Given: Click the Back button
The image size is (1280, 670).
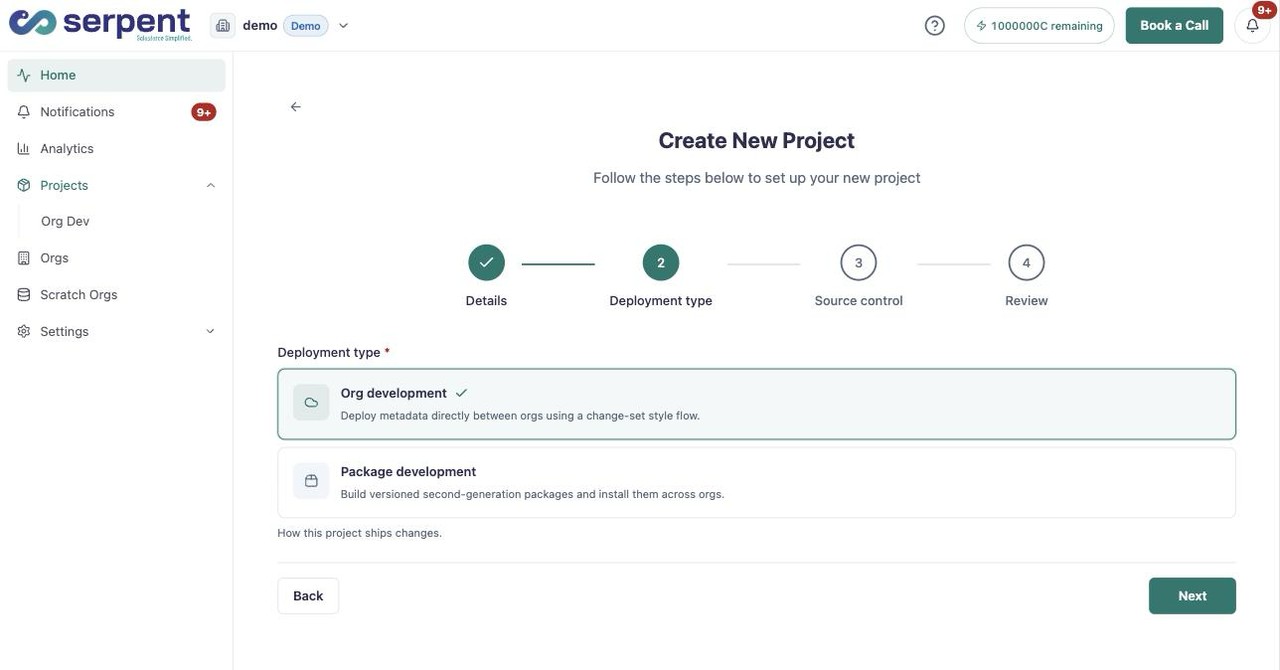Looking at the screenshot, I should pos(308,596).
